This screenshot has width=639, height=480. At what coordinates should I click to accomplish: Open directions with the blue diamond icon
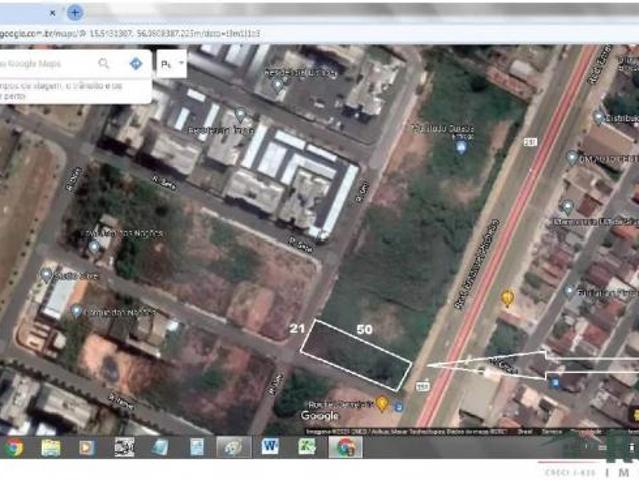coord(136,64)
